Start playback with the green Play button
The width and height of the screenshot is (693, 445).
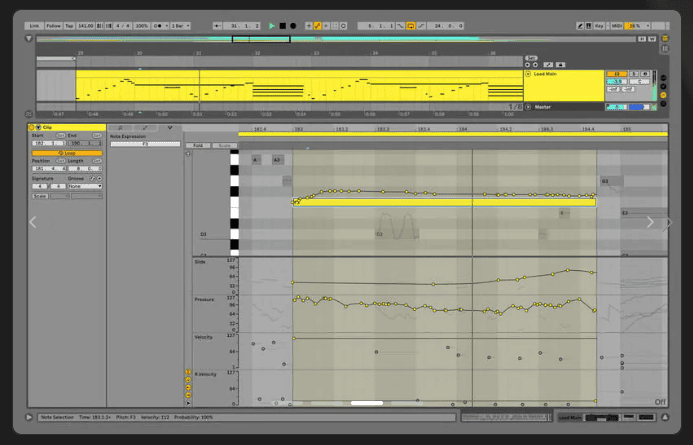pyautogui.click(x=272, y=26)
